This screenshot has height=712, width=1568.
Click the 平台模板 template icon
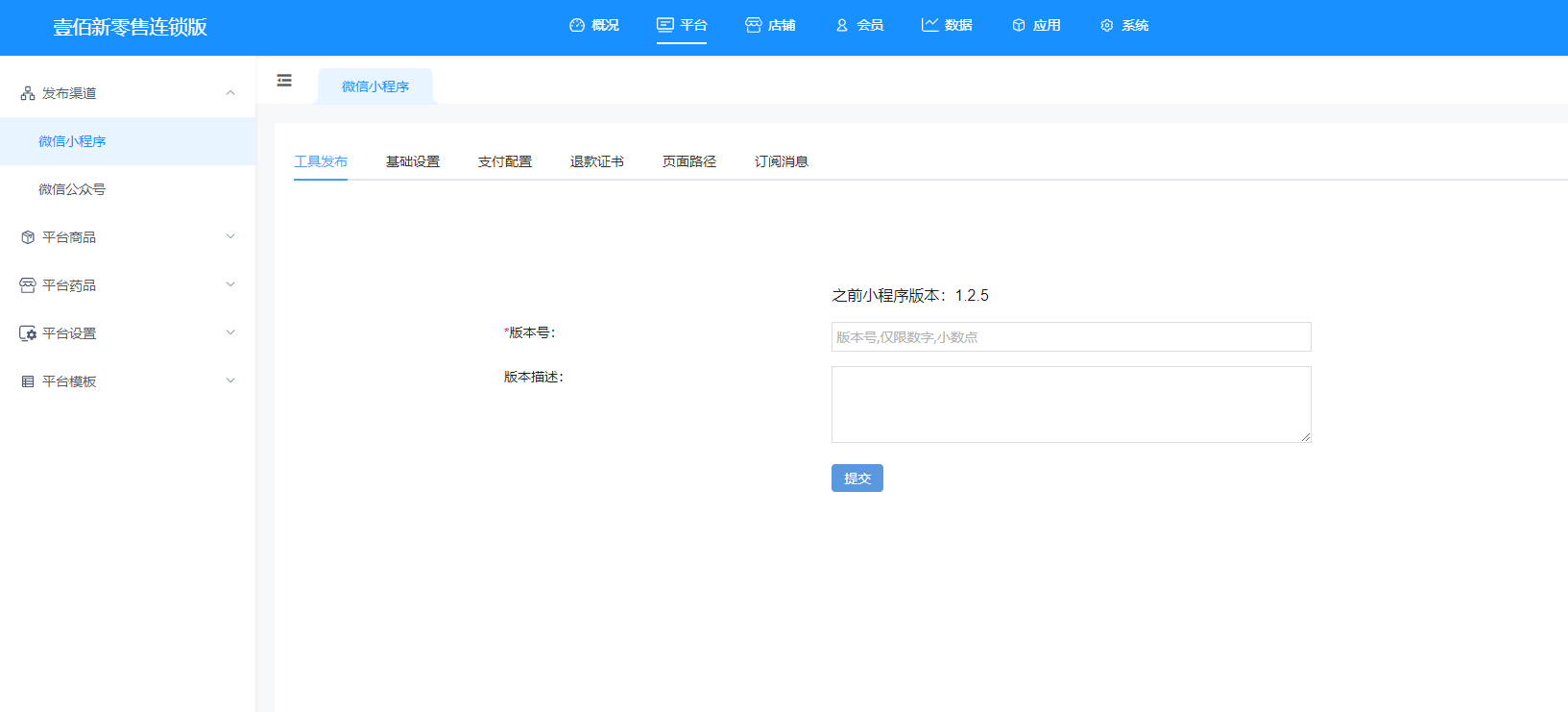[x=28, y=381]
